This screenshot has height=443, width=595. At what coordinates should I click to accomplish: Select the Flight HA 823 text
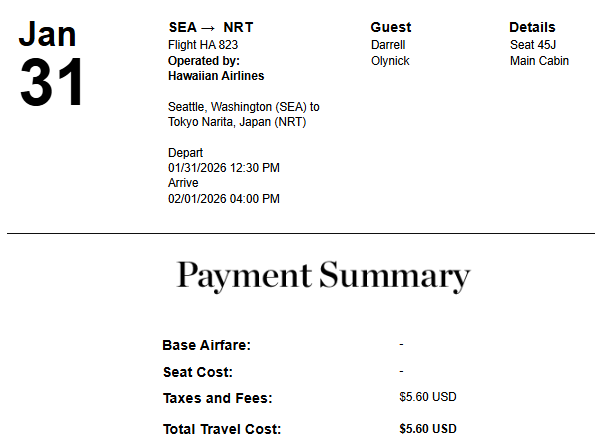coord(203,45)
